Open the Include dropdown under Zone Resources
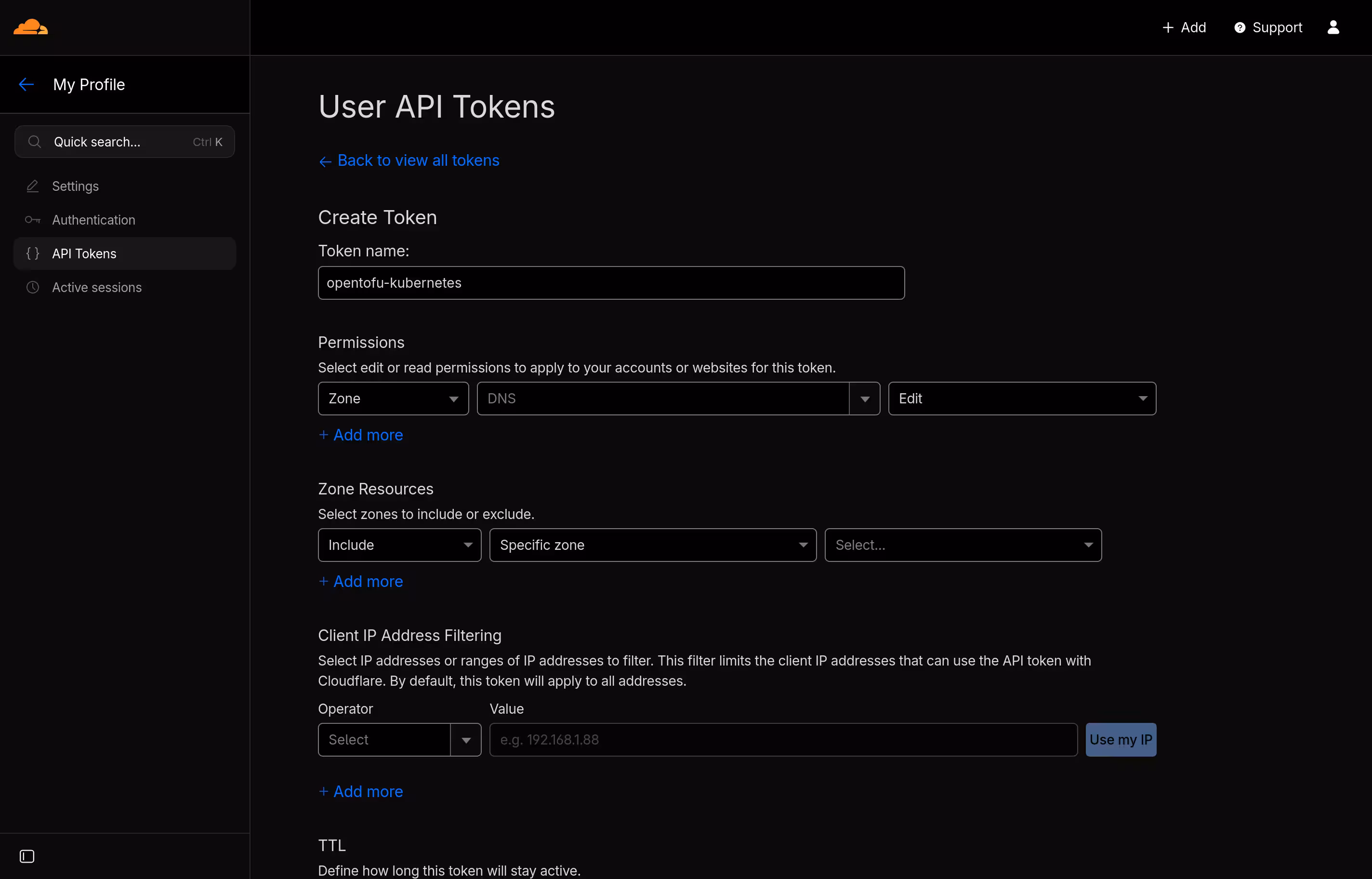The height and width of the screenshot is (879, 1372). click(x=399, y=545)
